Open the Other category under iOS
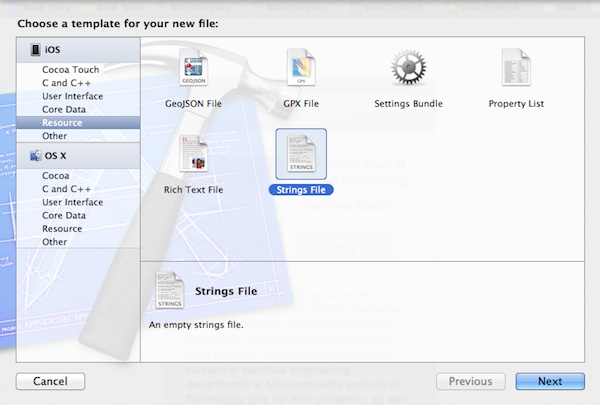The height and width of the screenshot is (405, 600). [x=55, y=136]
